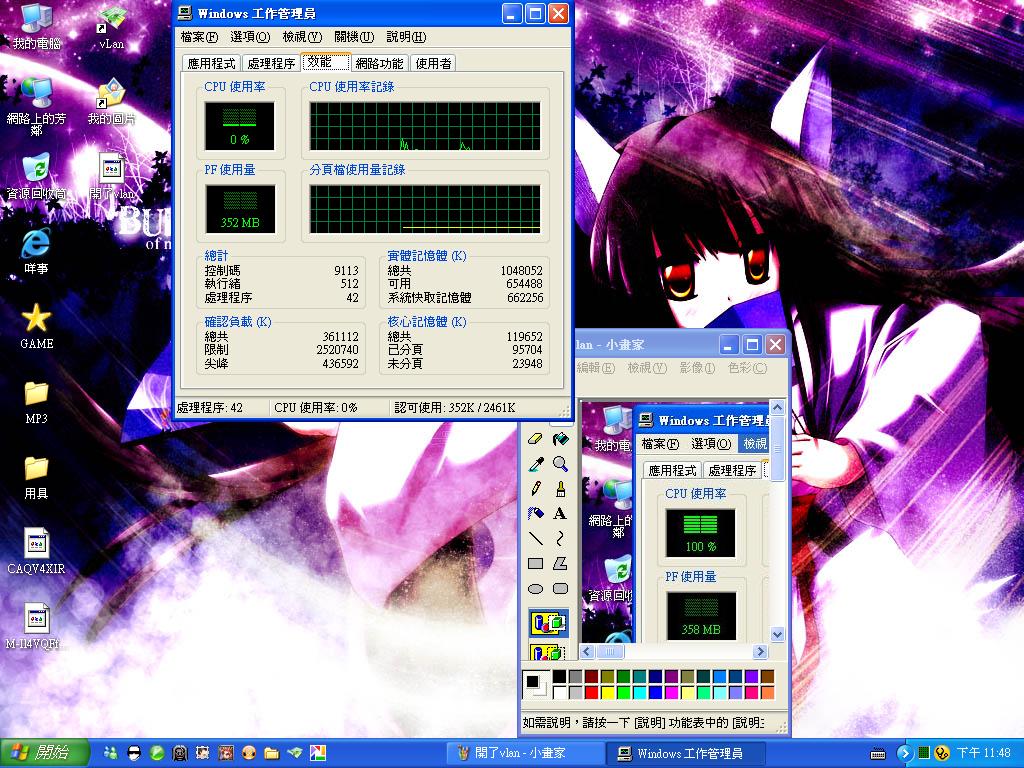Select the Magnifier tool
This screenshot has height=768, width=1024.
pyautogui.click(x=558, y=463)
